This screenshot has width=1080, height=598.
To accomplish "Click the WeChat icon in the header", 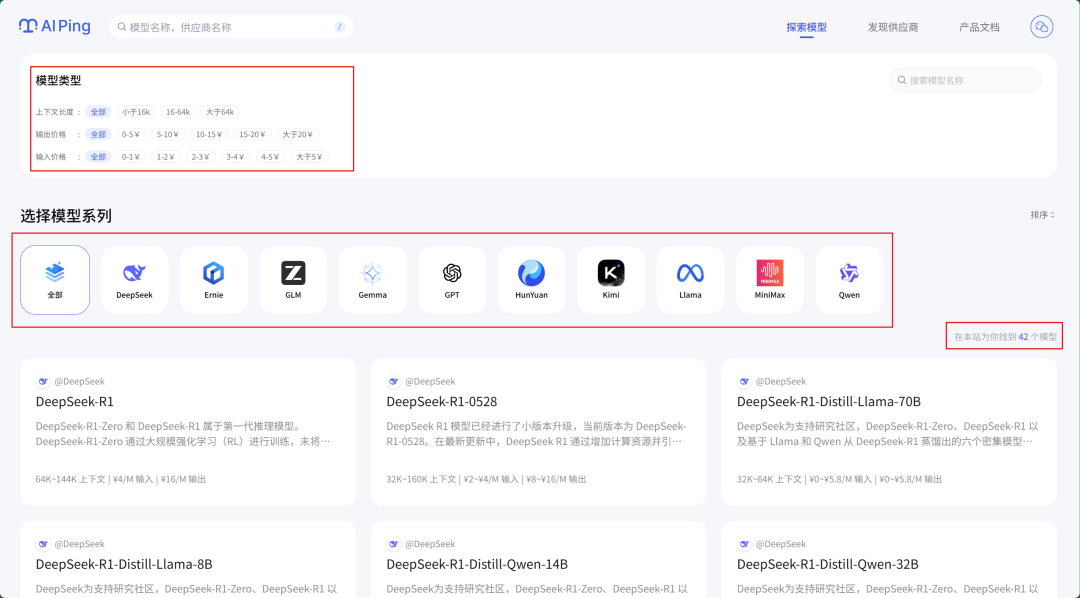I will 1041,27.
